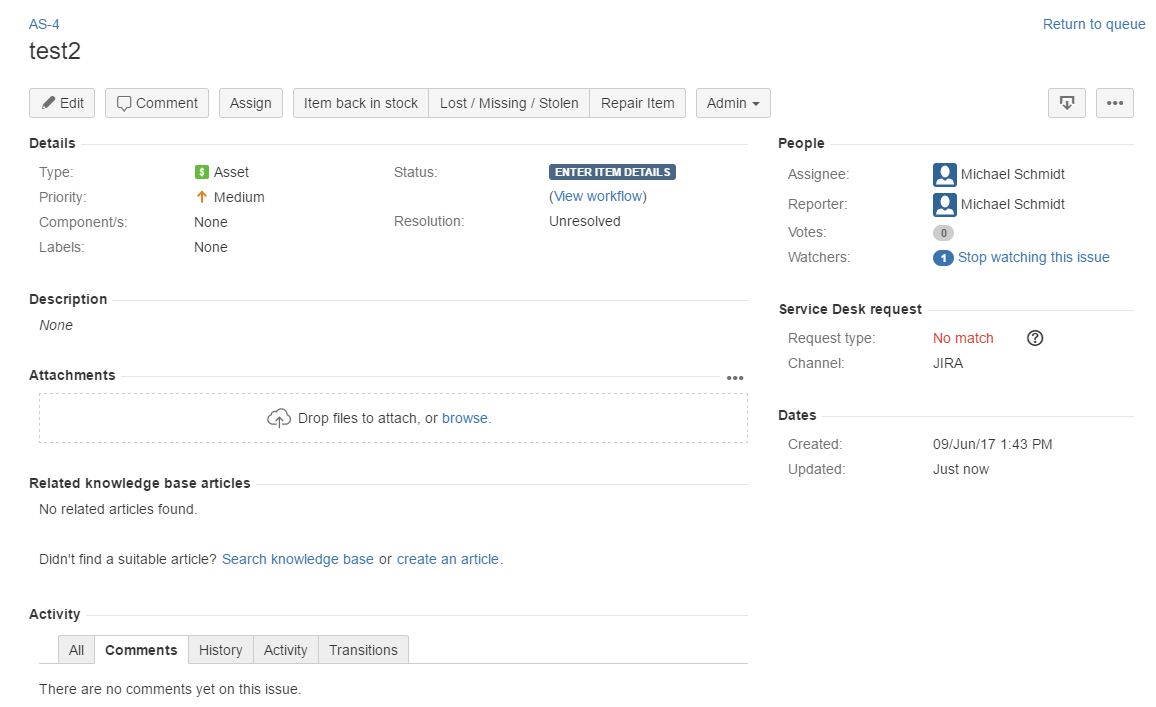This screenshot has width=1156, height=707.
Task: Click the Dates section header
Action: 797,416
